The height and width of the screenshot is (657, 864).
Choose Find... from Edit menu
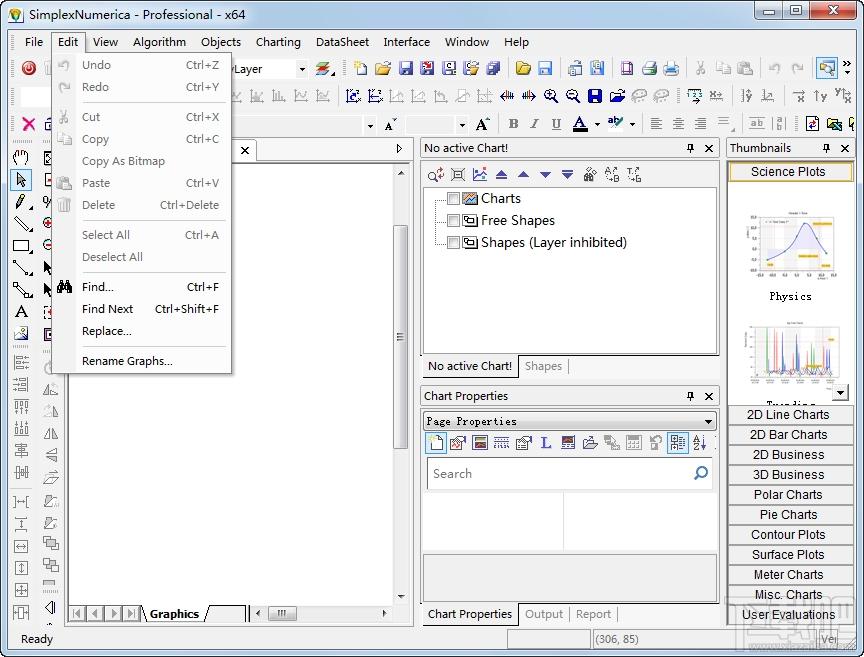pyautogui.click(x=143, y=287)
